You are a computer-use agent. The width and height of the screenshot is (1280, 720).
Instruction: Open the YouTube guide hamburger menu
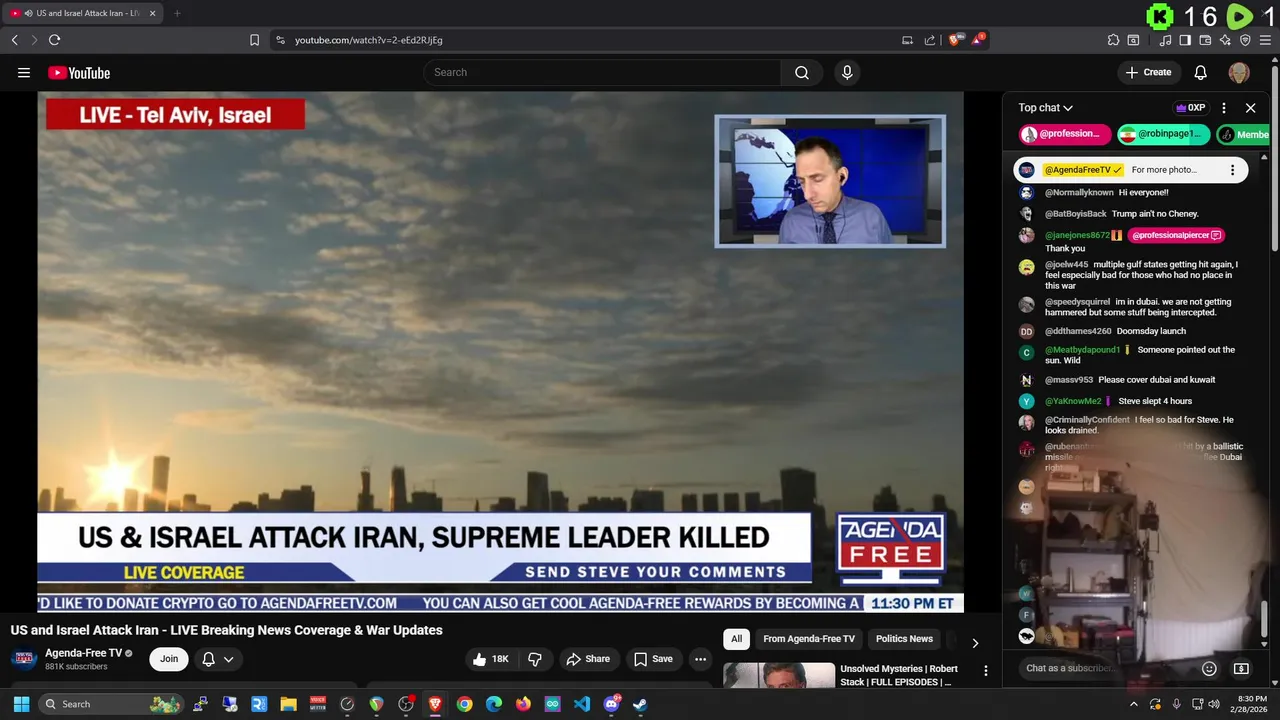(24, 72)
